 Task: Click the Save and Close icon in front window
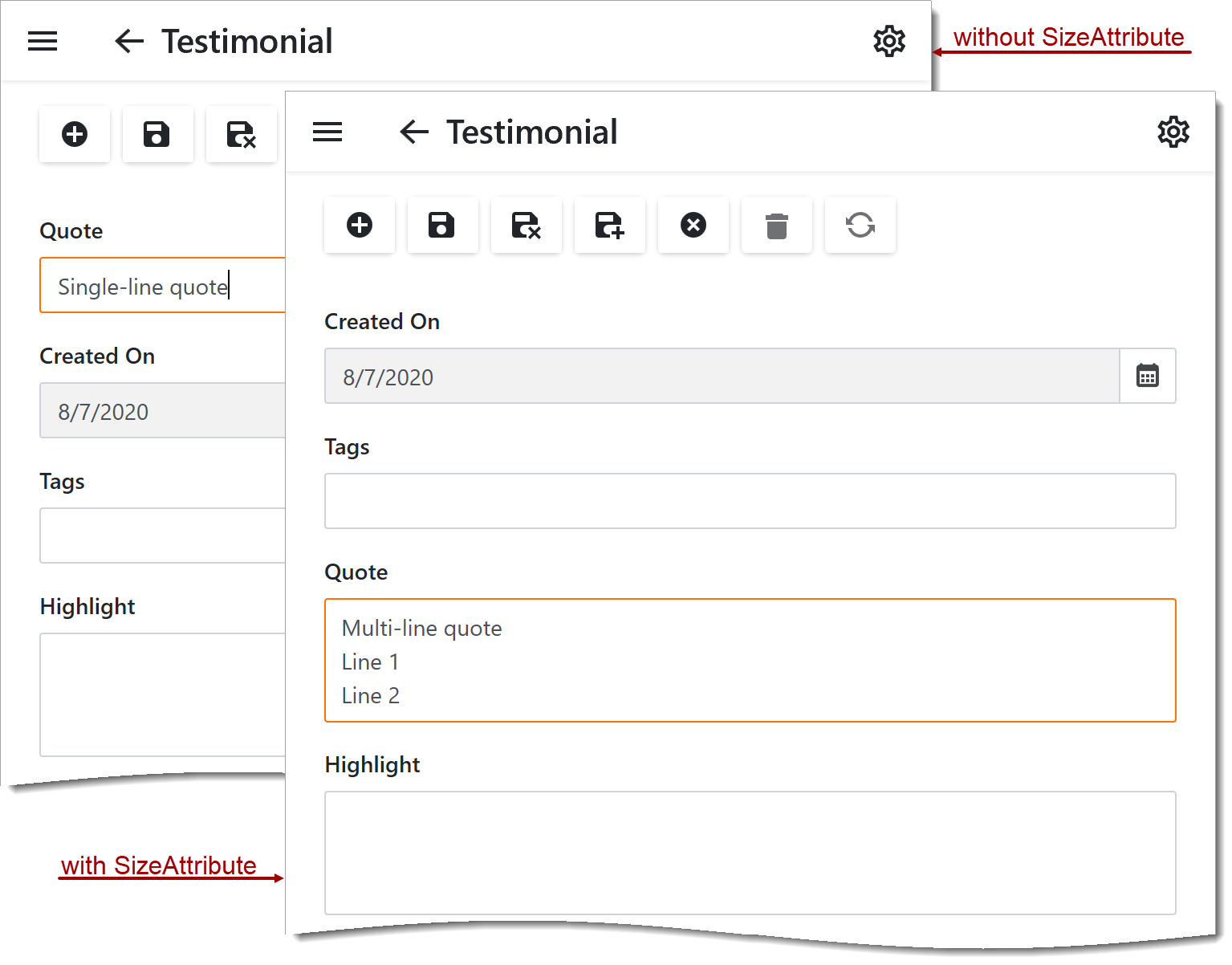(x=526, y=225)
